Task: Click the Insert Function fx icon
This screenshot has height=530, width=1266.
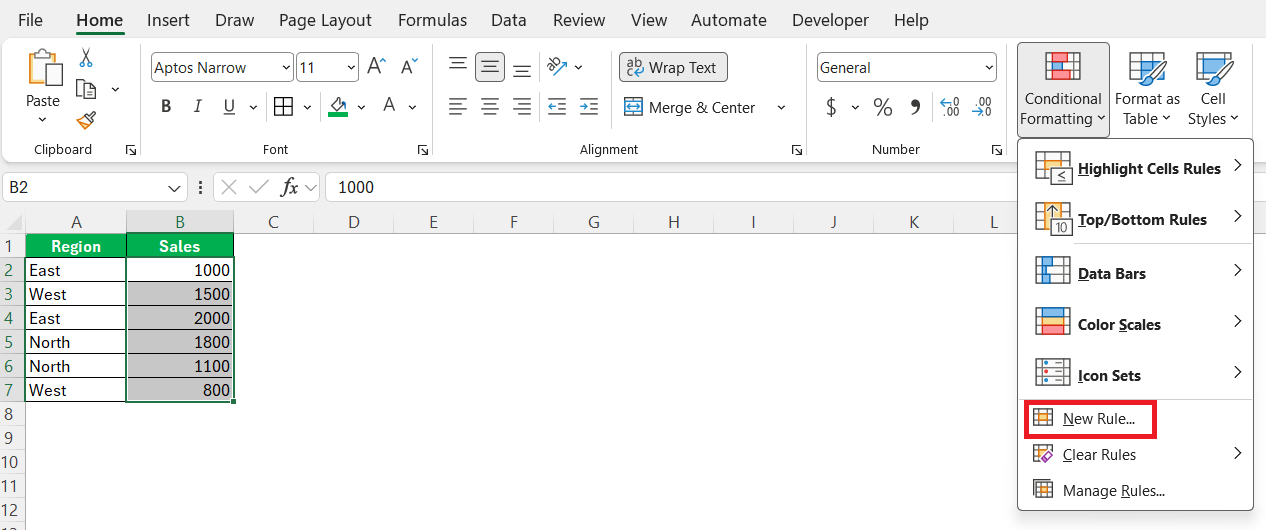Action: pyautogui.click(x=290, y=187)
